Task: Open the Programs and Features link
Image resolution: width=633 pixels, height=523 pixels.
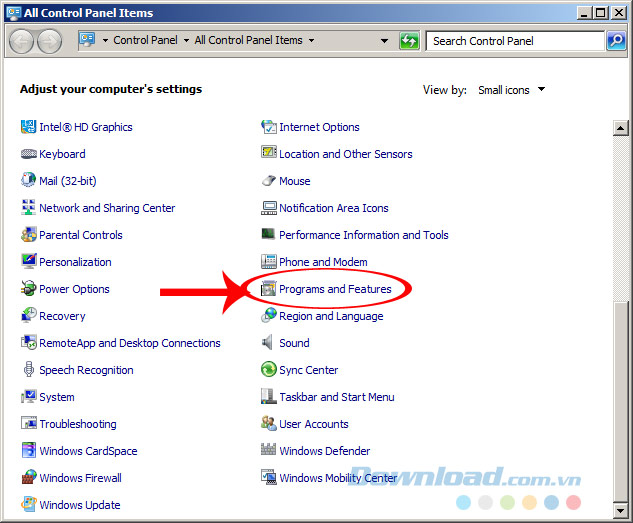Action: 335,289
